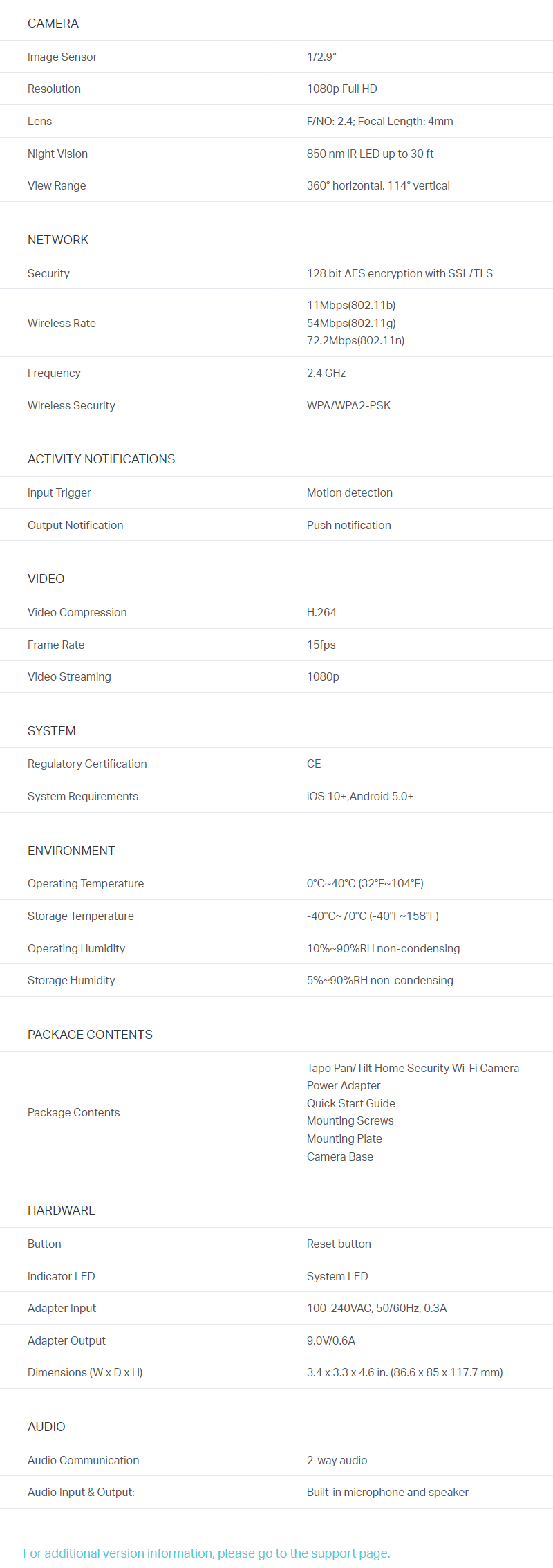Click the 1080p Full HD resolution value
The image size is (553, 1568).
tap(342, 89)
